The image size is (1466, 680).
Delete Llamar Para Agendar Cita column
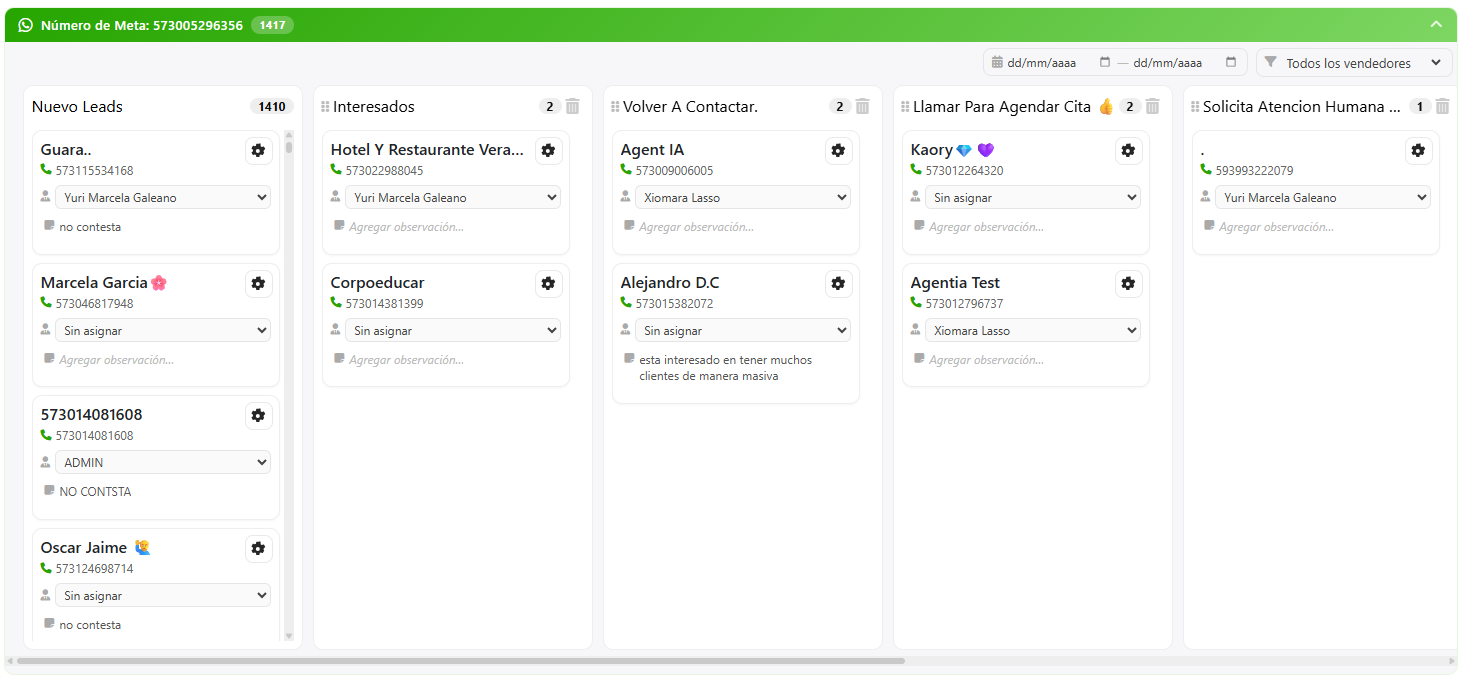coord(1153,106)
